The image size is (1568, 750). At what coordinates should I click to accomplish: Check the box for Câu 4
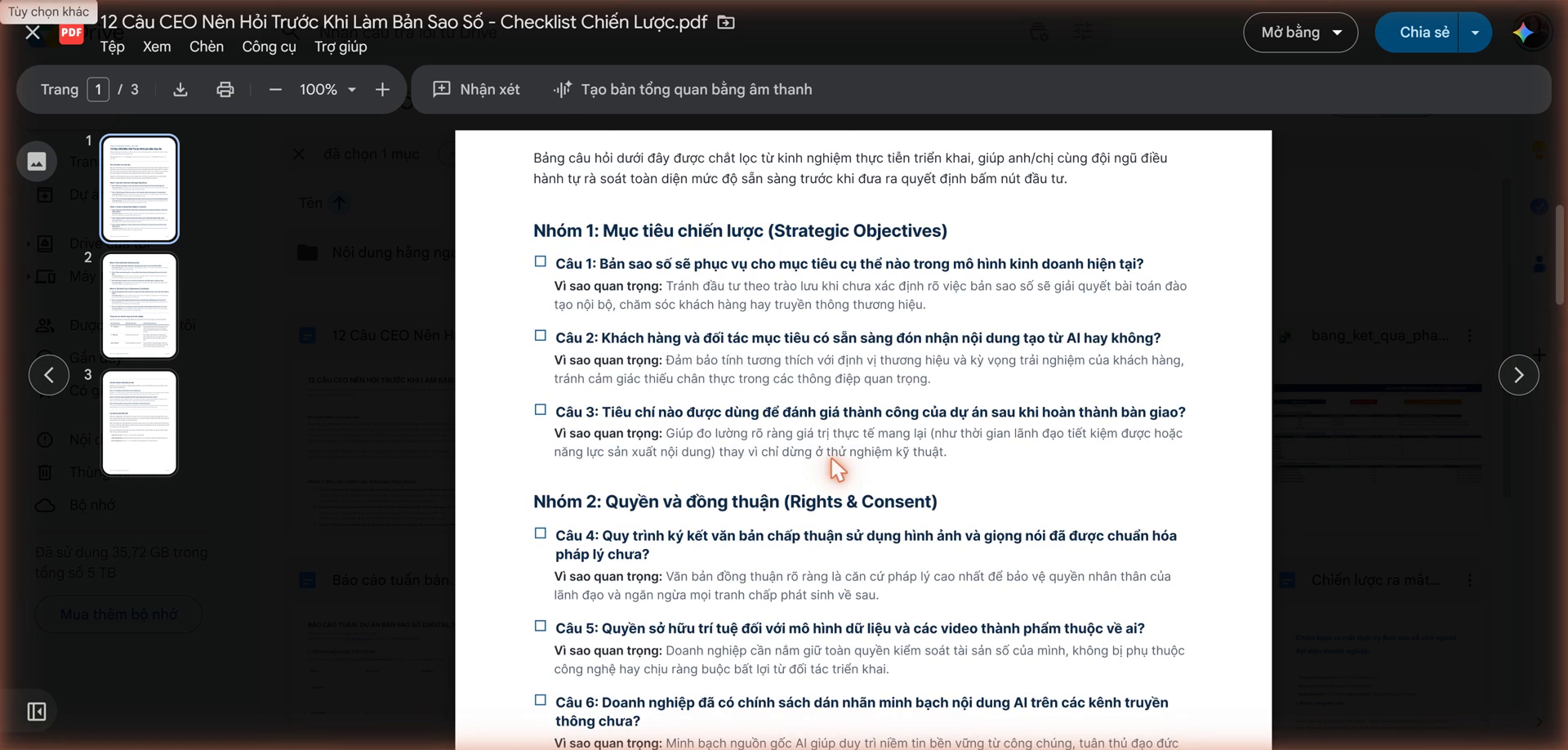541,533
